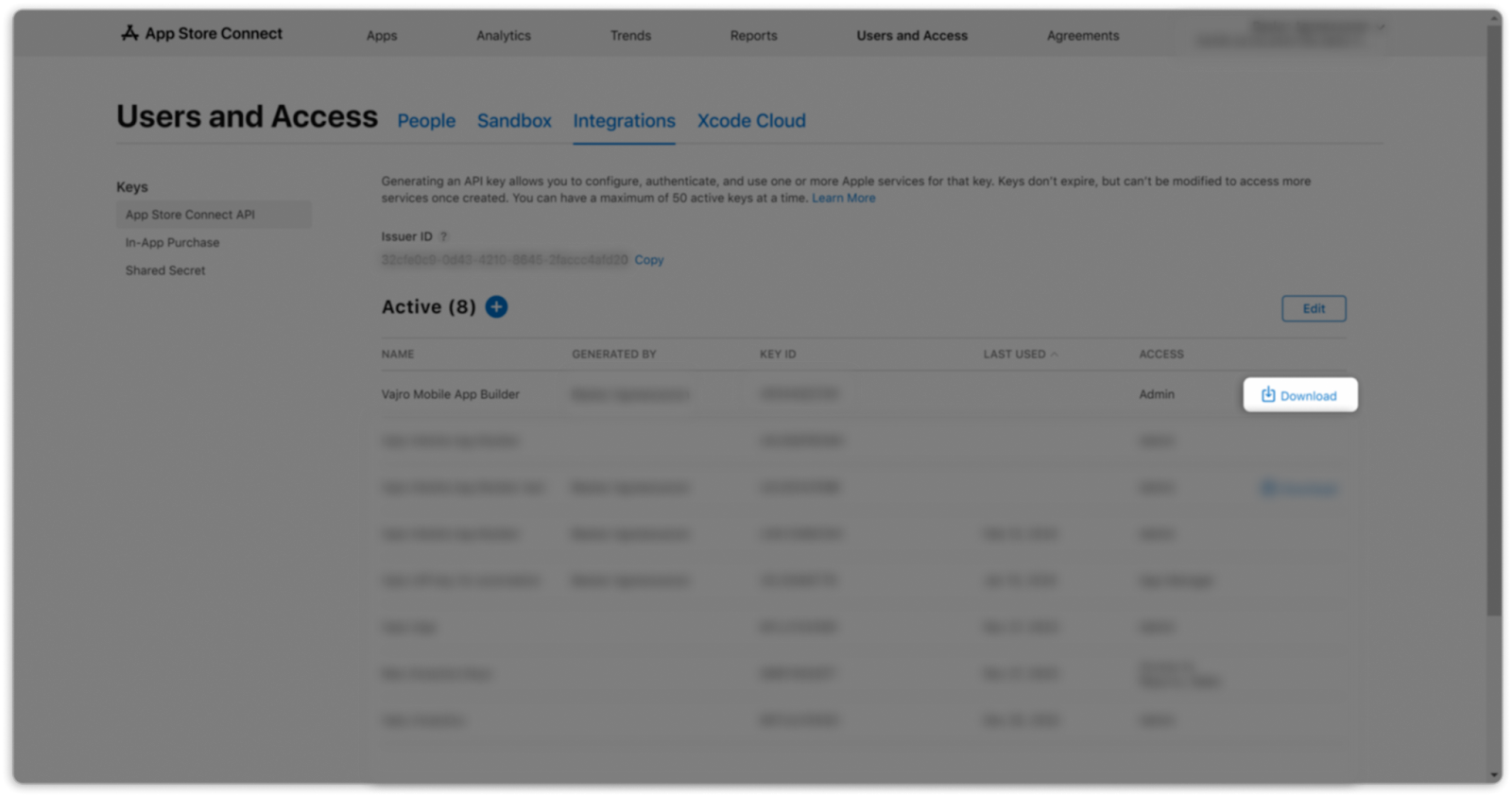Select Users and Access in the header
This screenshot has height=797, width=1512.
[912, 36]
